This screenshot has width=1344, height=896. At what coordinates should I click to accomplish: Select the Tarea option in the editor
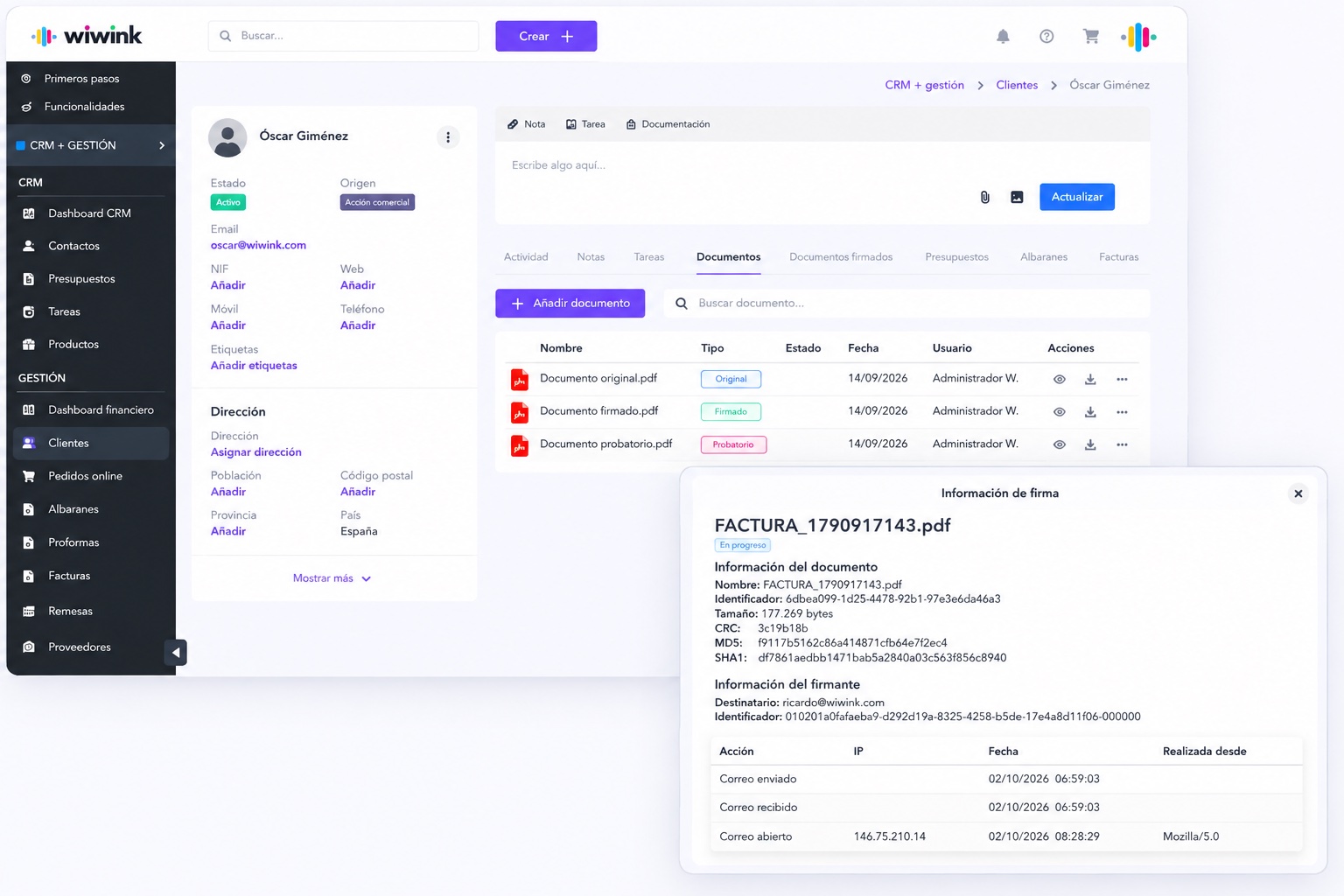point(585,124)
